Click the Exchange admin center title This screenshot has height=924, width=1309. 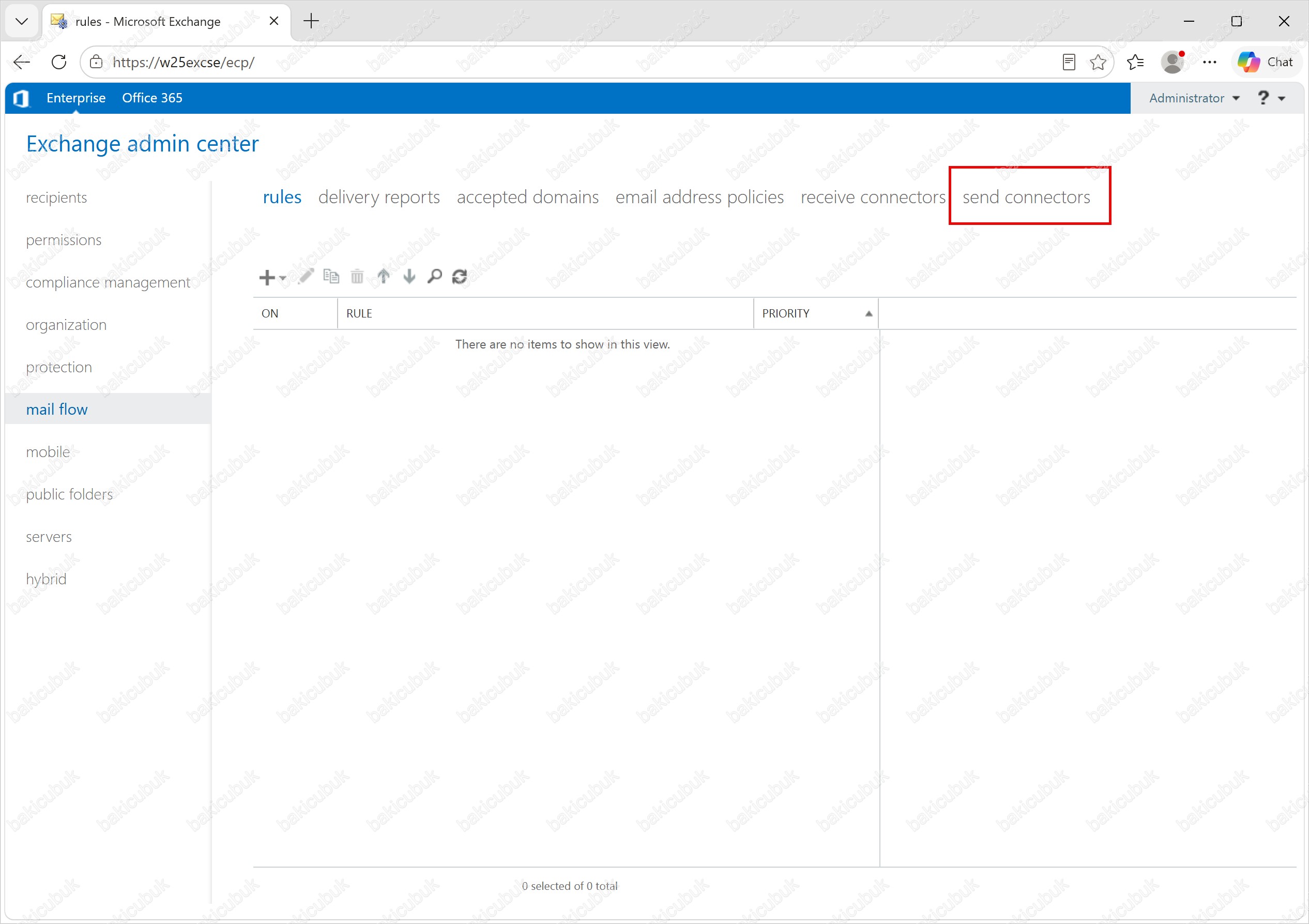(143, 144)
